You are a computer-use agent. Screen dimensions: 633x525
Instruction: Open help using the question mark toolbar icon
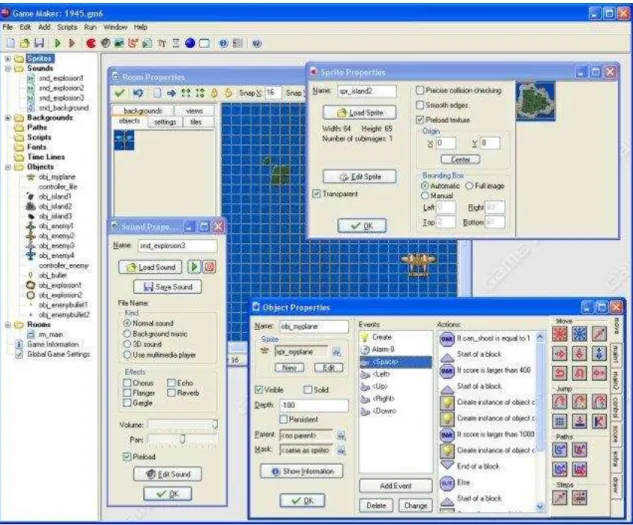tap(257, 43)
